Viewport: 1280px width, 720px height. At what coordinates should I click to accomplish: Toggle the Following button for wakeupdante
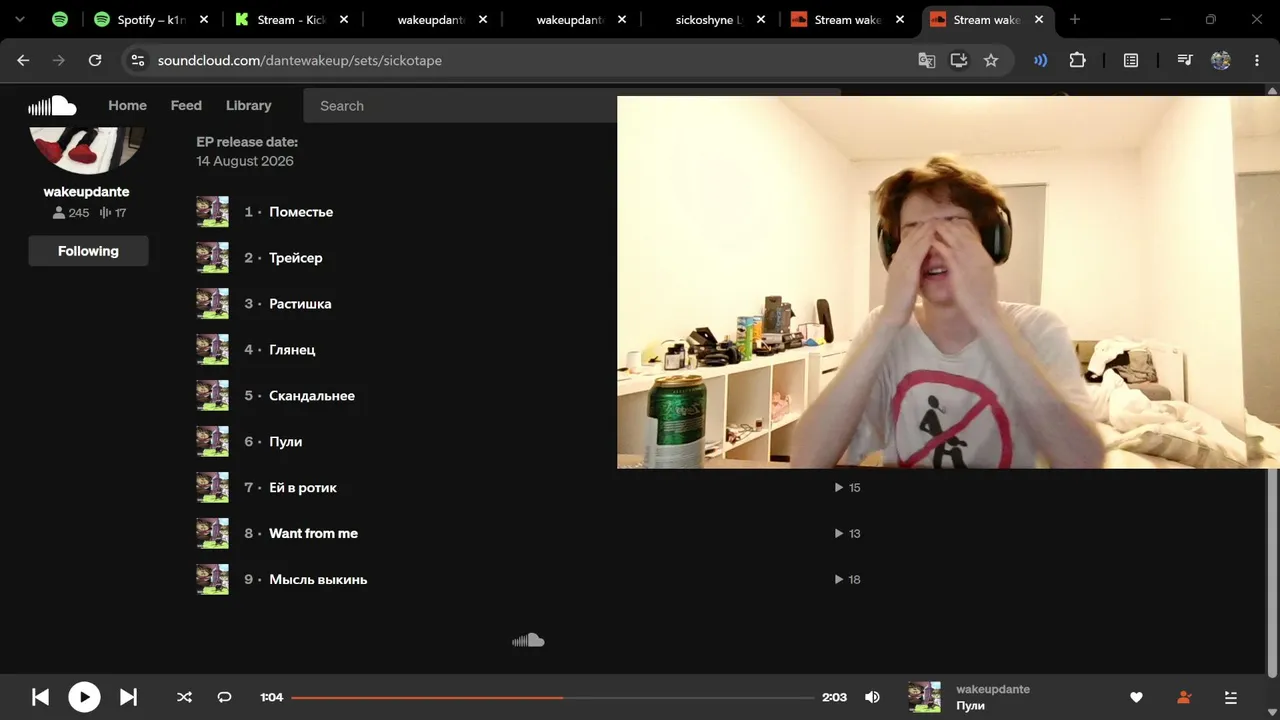click(x=88, y=251)
